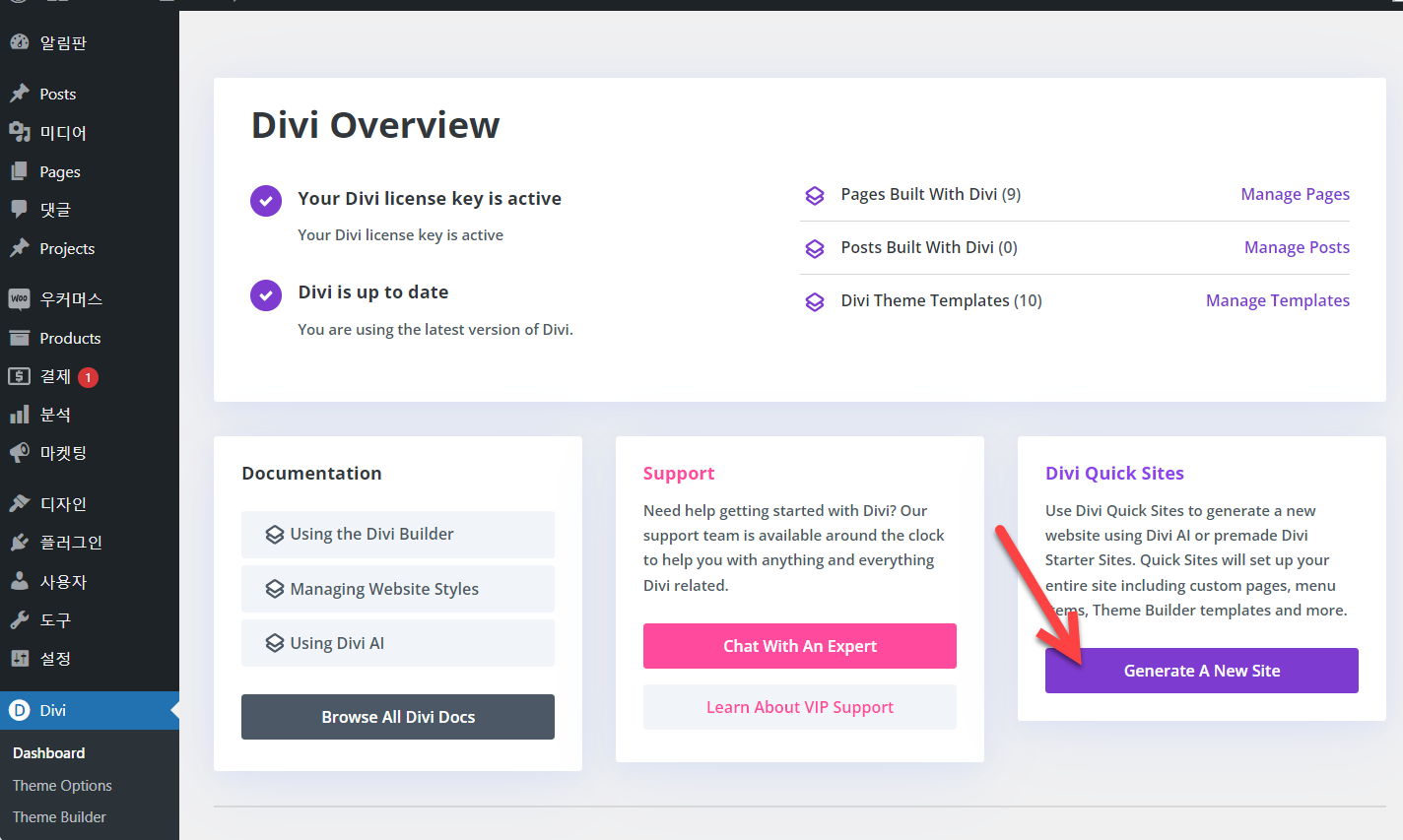Click "Posts Built With Divi (0)" text

(x=929, y=247)
